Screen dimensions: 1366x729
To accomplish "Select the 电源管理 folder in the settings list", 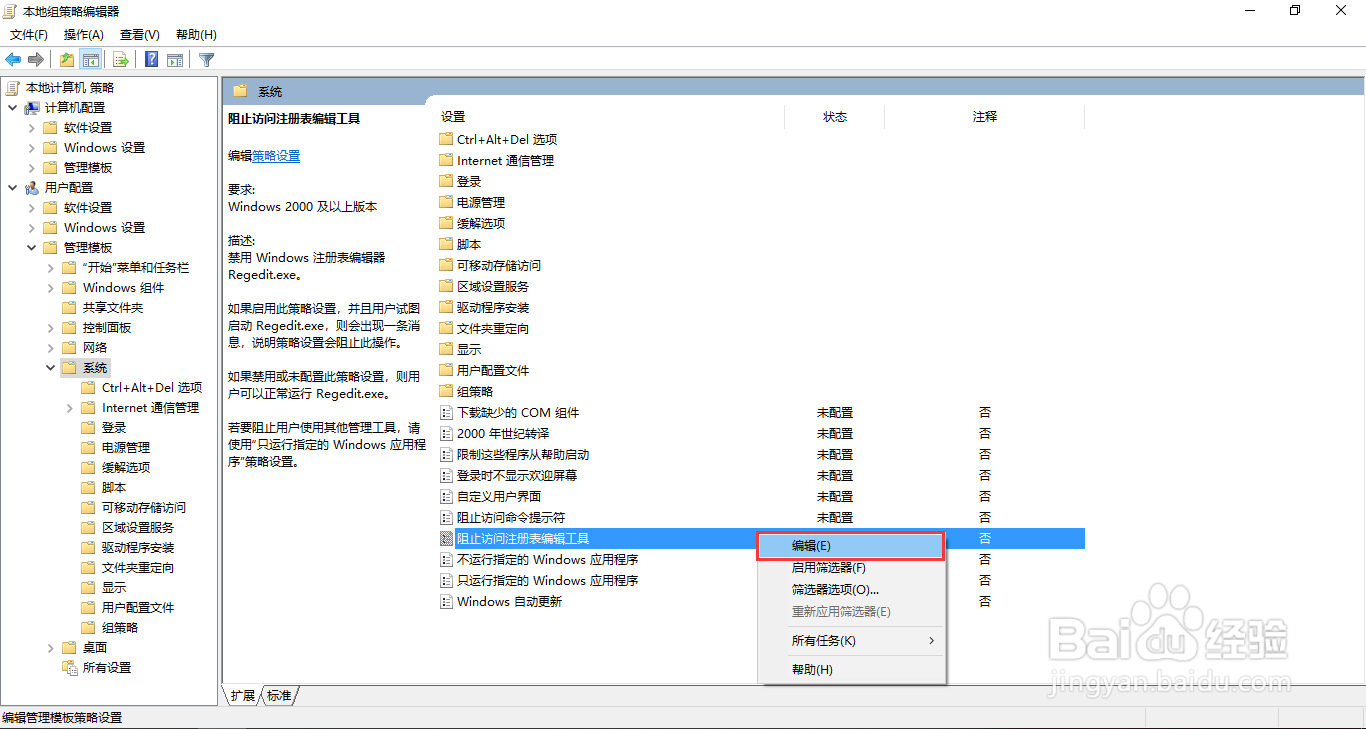I will pyautogui.click(x=481, y=202).
